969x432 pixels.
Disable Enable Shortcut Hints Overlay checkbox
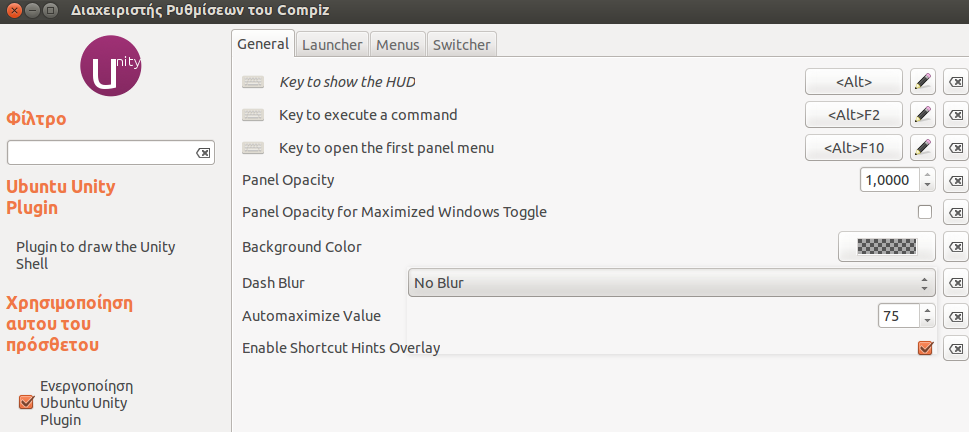(x=925, y=348)
